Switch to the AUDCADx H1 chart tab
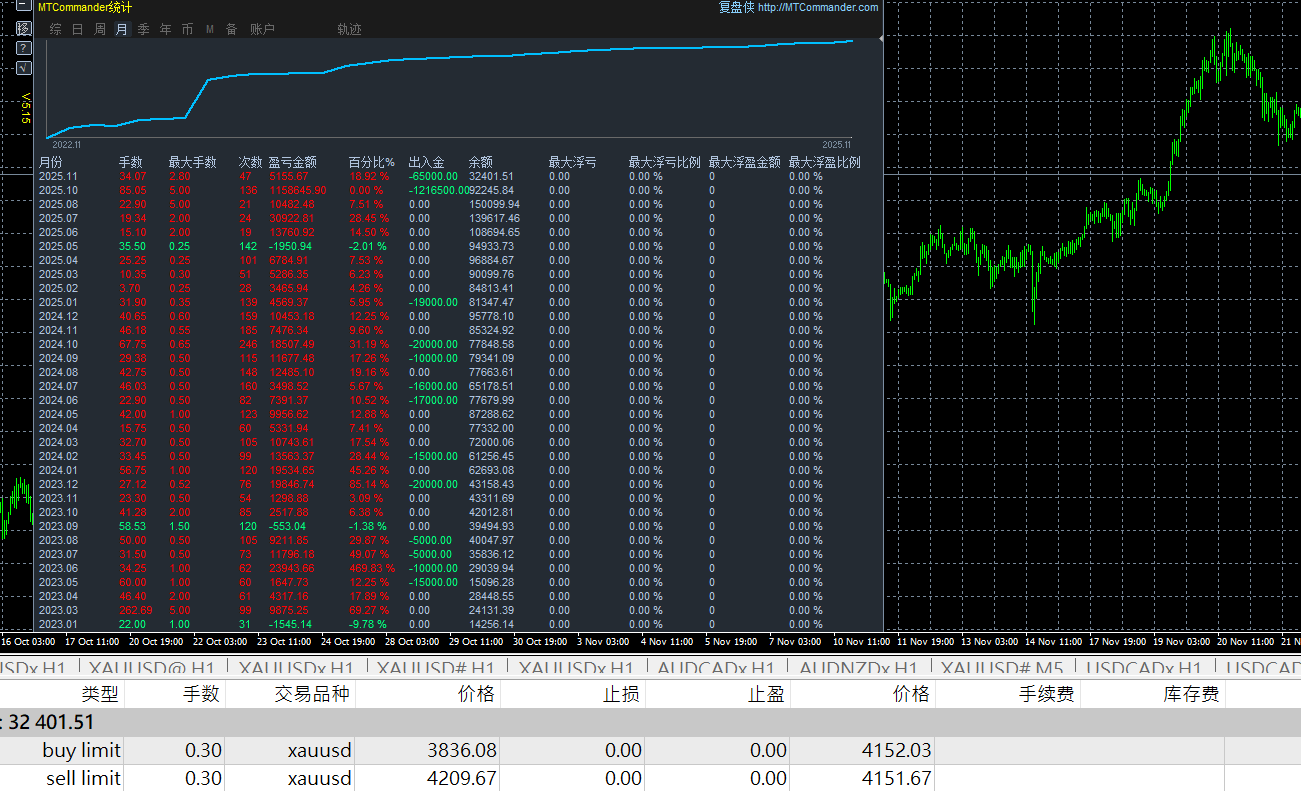The height and width of the screenshot is (791, 1301). (717, 669)
